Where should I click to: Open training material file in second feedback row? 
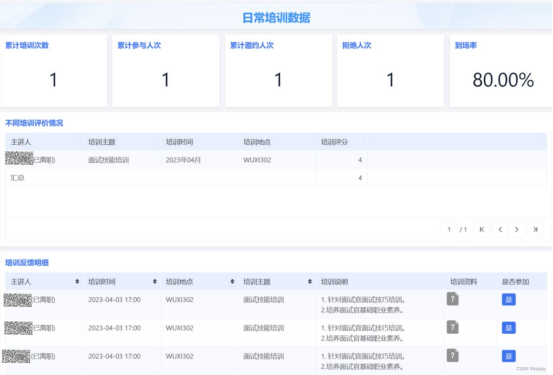452,327
